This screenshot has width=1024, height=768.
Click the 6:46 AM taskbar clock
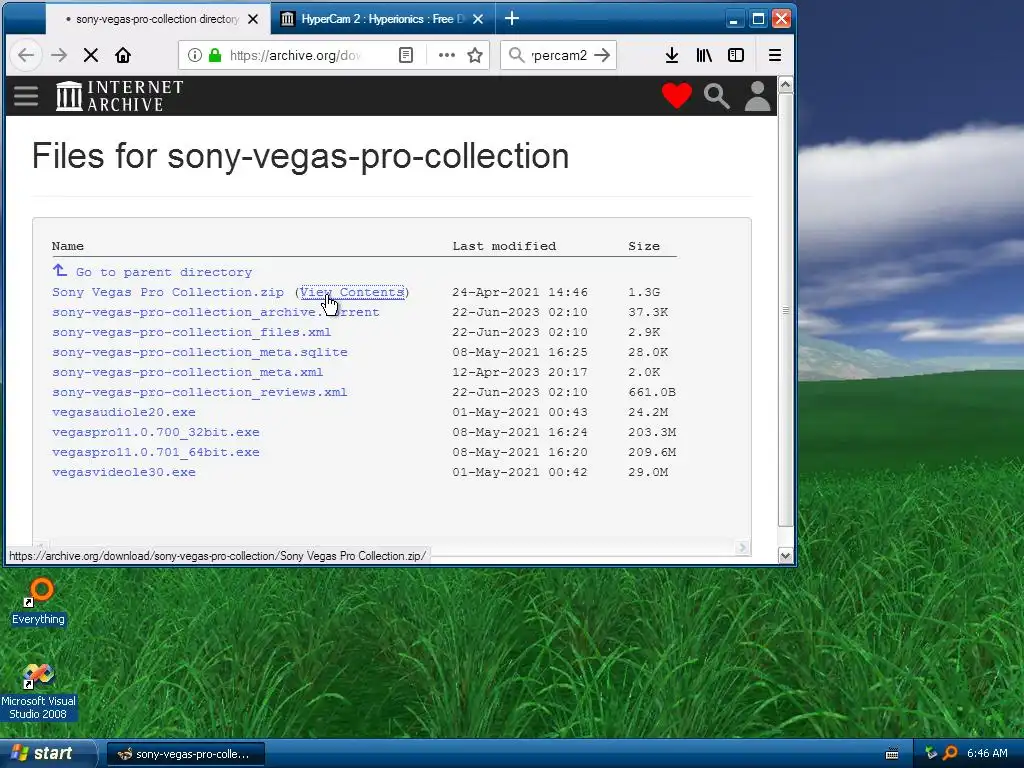(x=987, y=753)
